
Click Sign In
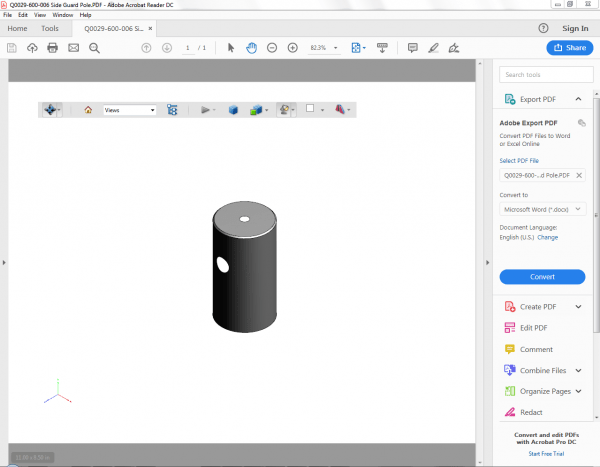pos(575,28)
